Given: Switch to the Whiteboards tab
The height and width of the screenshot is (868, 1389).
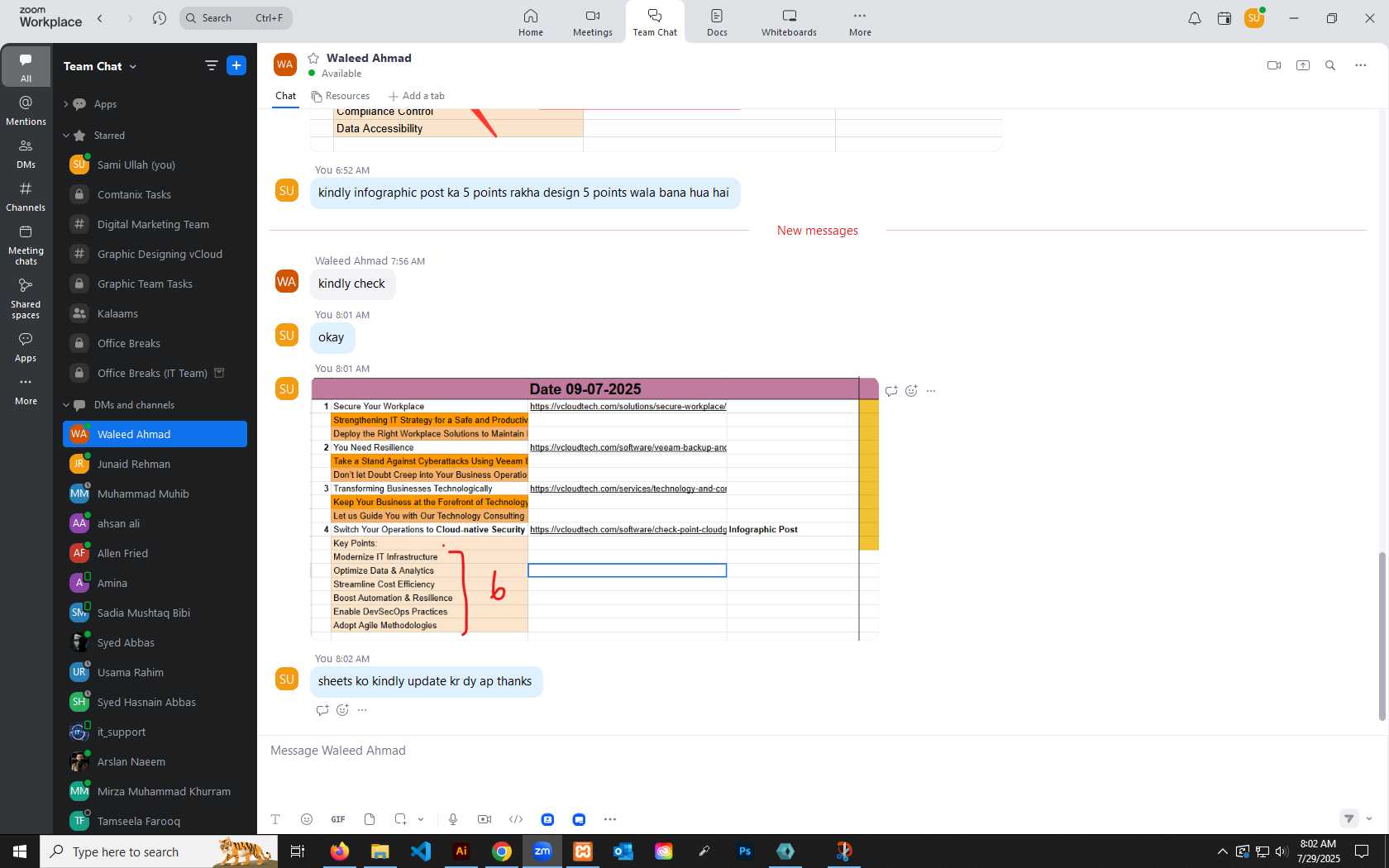Looking at the screenshot, I should point(789,22).
